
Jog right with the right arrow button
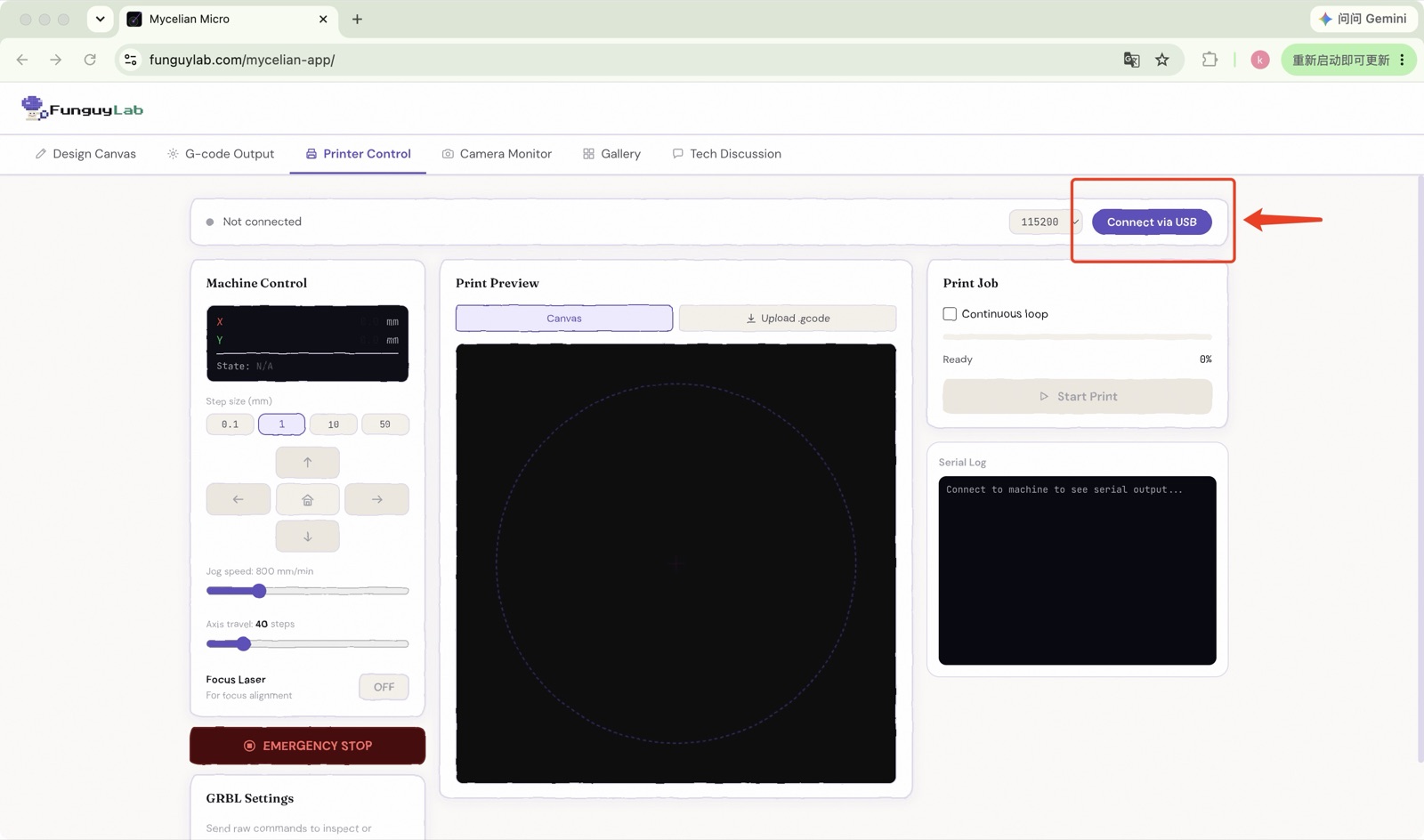(x=376, y=499)
